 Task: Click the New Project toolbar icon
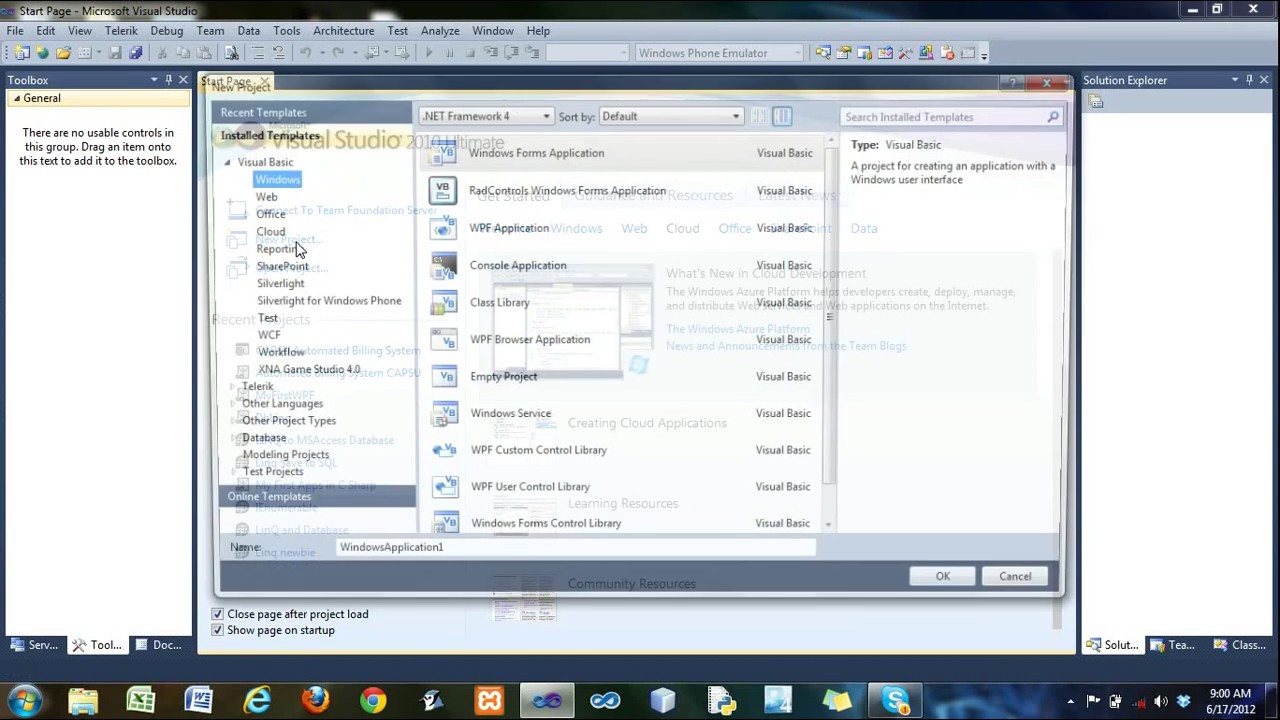coord(22,53)
